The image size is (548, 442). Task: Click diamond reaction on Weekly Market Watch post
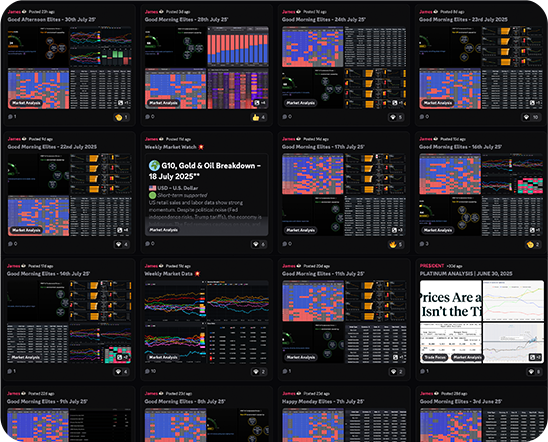(259, 245)
